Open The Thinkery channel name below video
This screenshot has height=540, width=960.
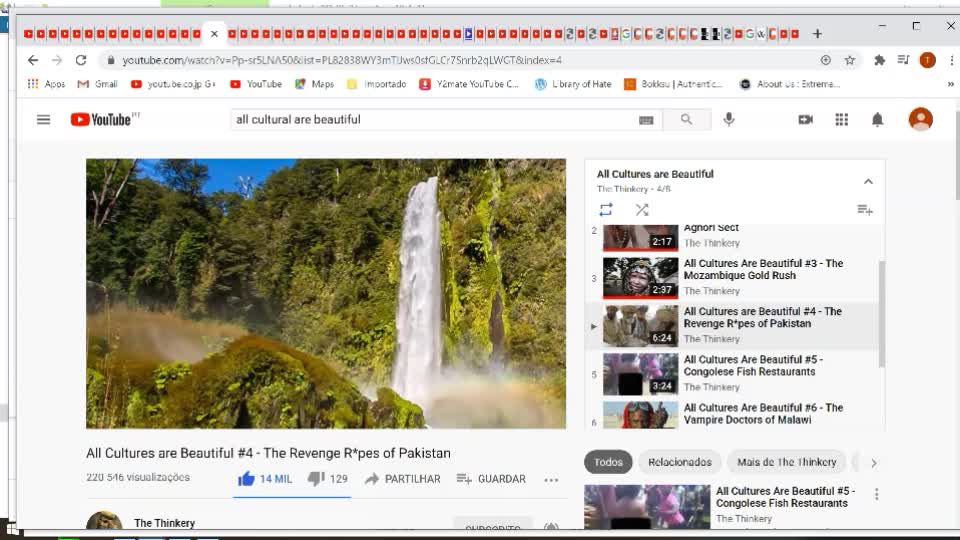pyautogui.click(x=164, y=523)
